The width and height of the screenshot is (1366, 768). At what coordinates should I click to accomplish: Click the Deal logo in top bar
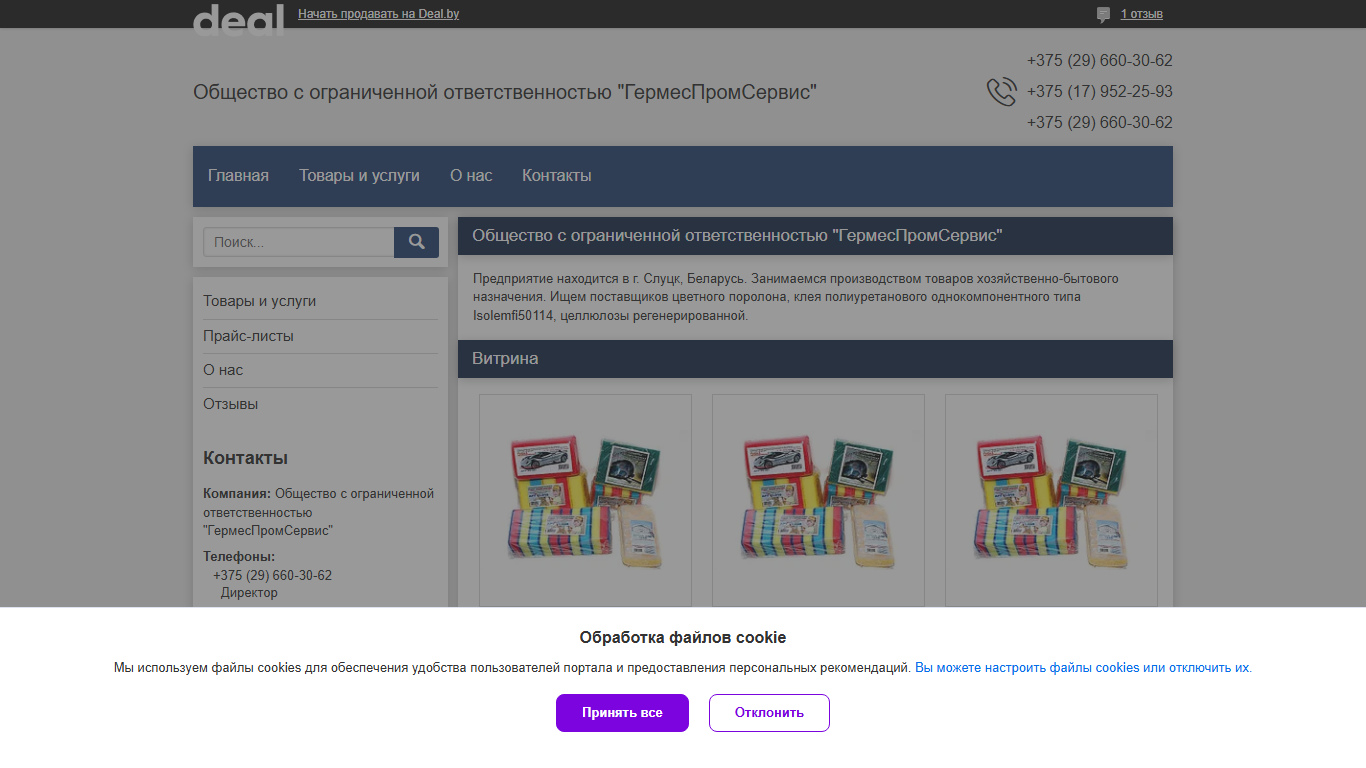coord(238,20)
